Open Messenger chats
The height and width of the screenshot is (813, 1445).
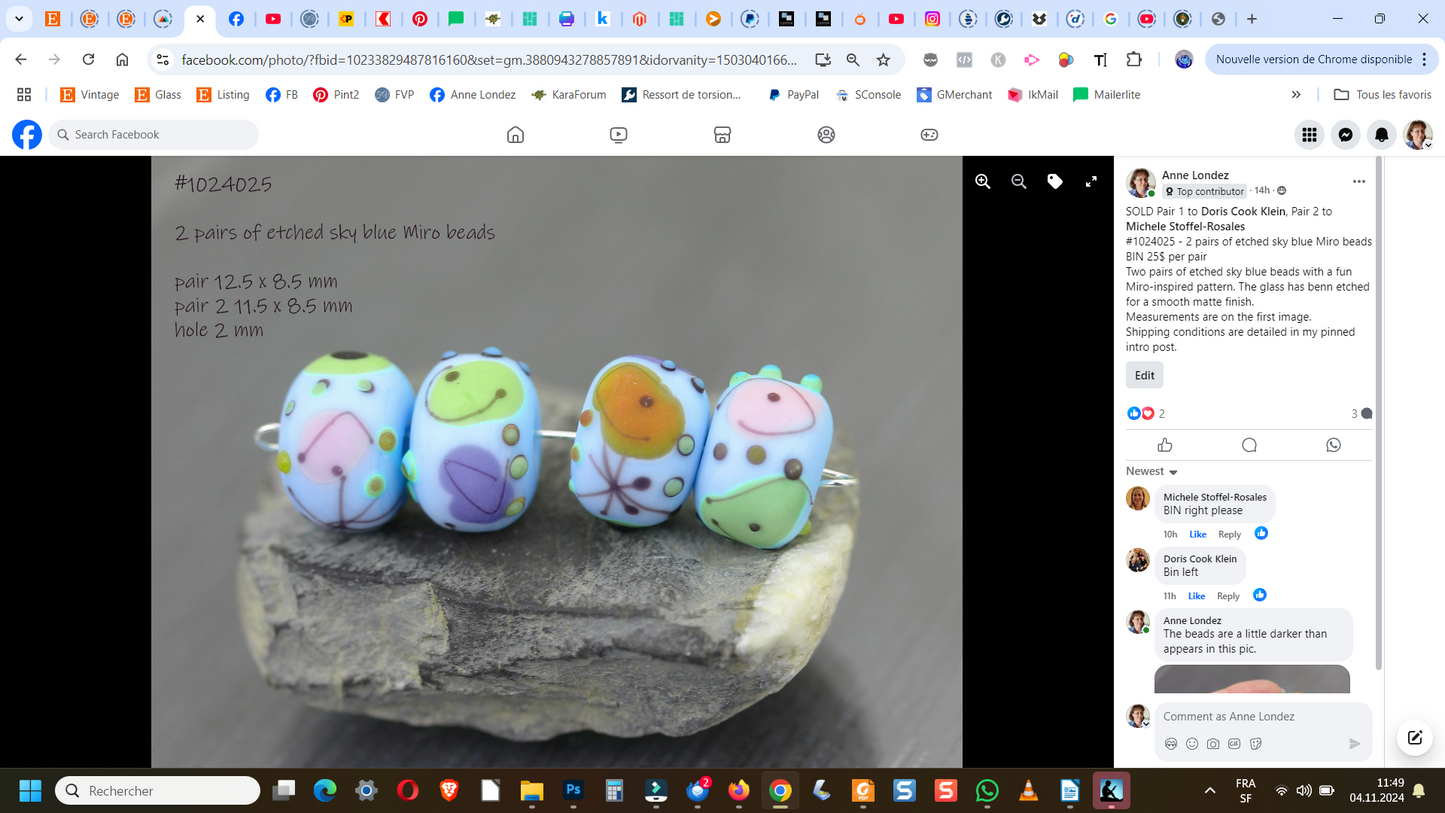coord(1346,134)
